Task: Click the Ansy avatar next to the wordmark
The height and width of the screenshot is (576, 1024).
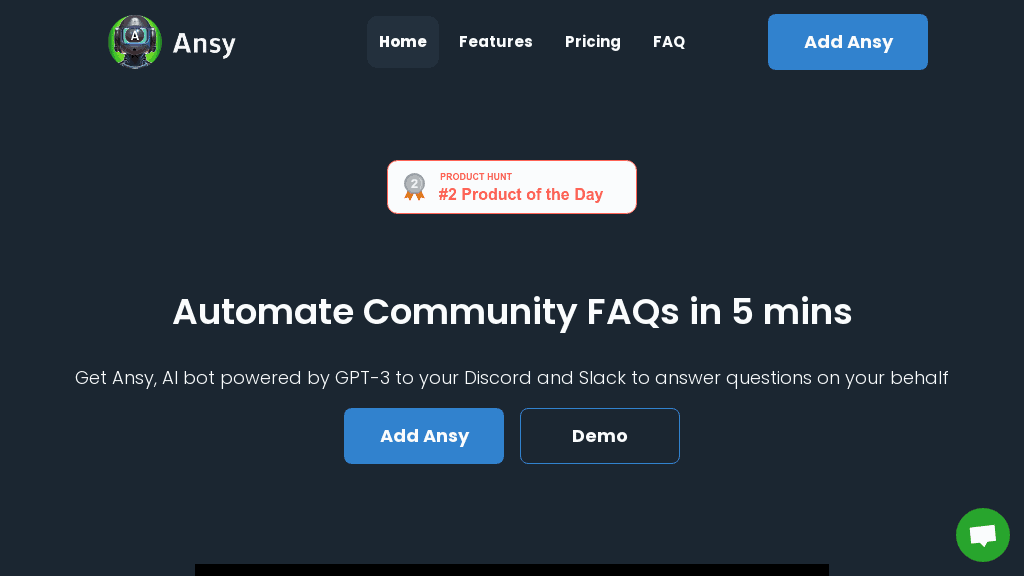Action: pyautogui.click(x=135, y=42)
